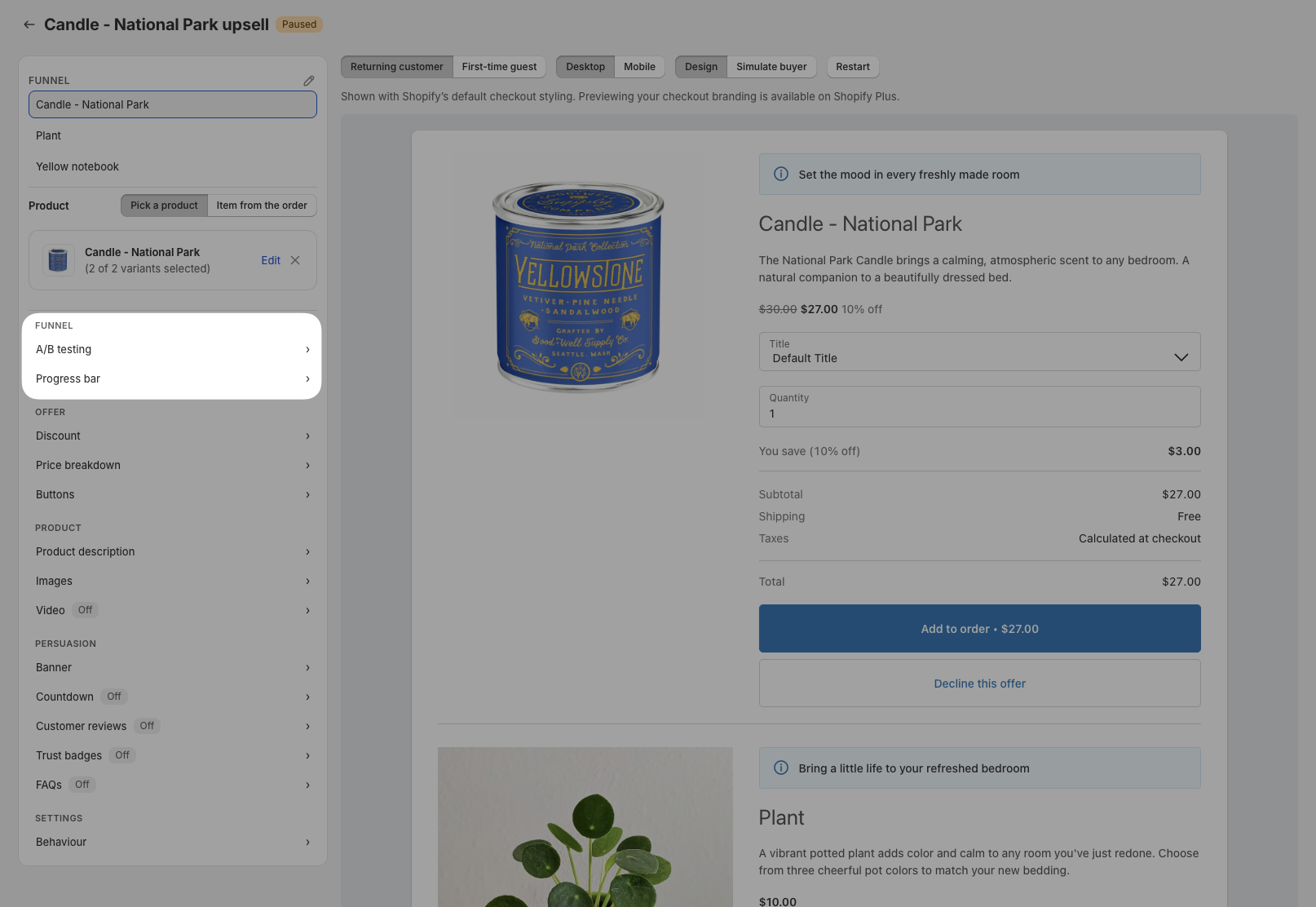Expand Progress bar settings
This screenshot has height=907, width=1316.
pyautogui.click(x=173, y=378)
